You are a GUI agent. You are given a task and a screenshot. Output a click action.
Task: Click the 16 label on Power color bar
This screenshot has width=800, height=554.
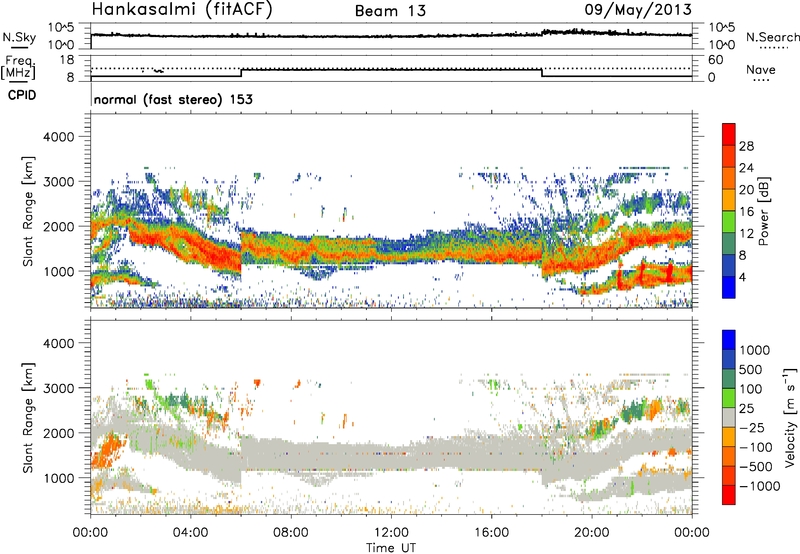pos(746,212)
